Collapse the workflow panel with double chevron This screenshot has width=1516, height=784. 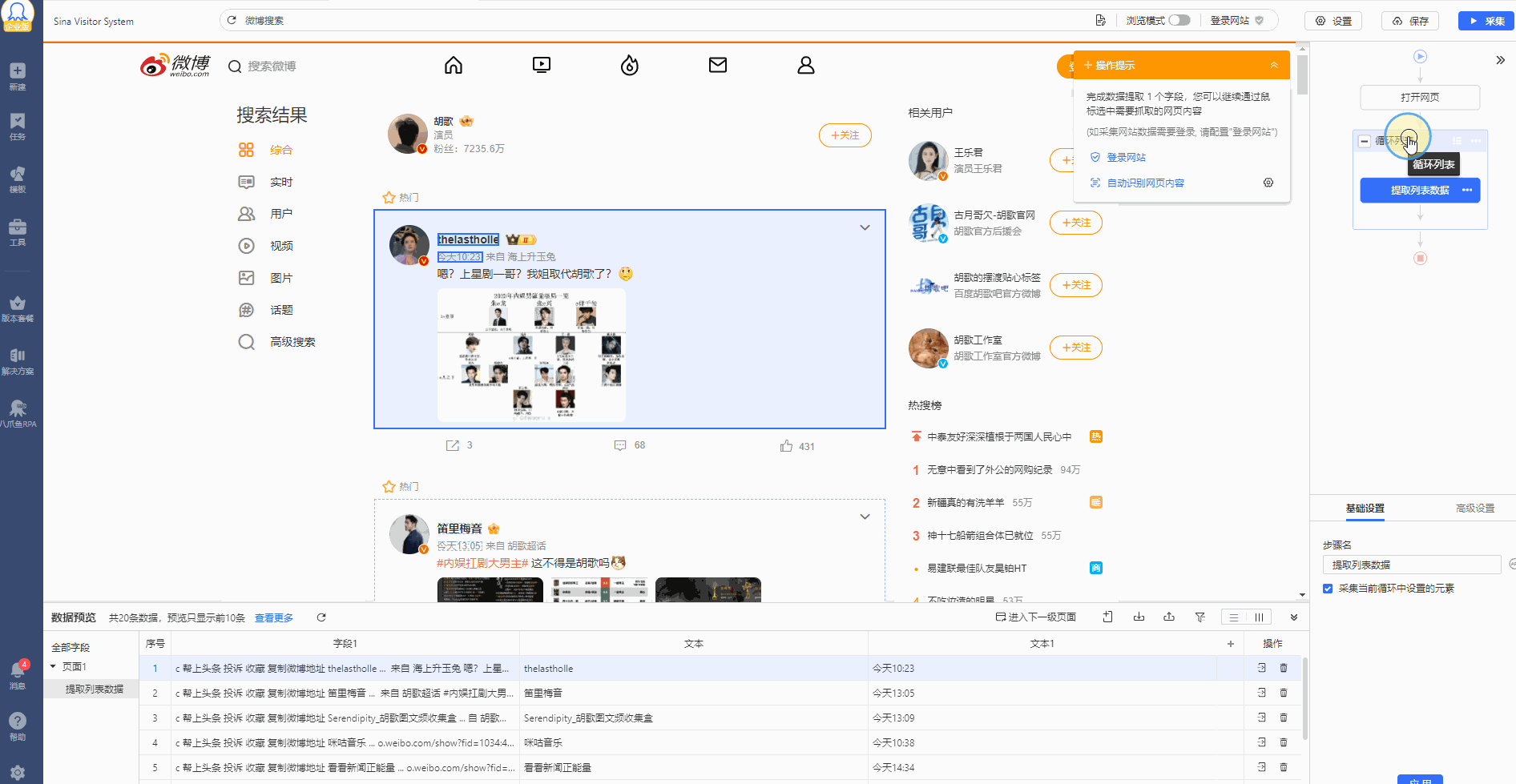(x=1500, y=60)
